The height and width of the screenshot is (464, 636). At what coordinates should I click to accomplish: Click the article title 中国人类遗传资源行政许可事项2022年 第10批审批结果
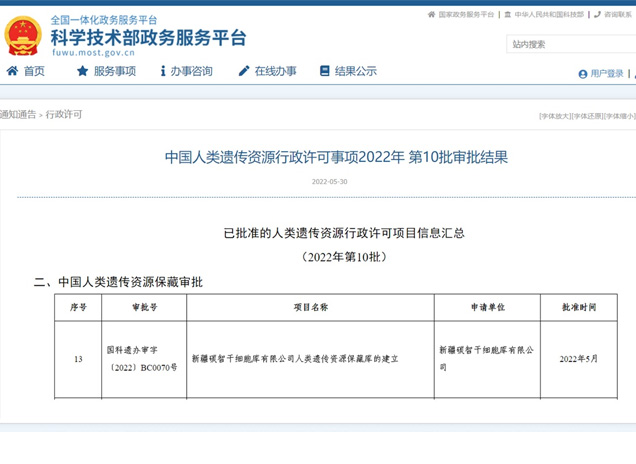coord(336,157)
